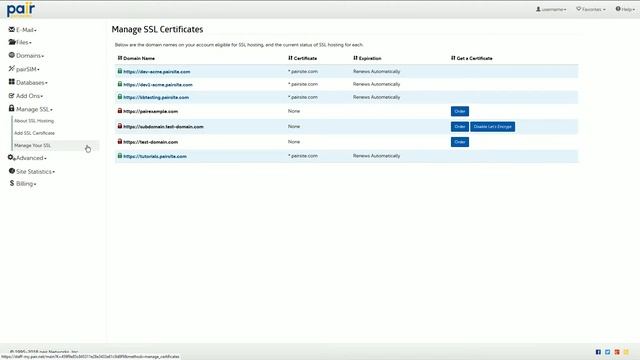Click green lock for bbtesting.pairsite.com

coord(120,97)
